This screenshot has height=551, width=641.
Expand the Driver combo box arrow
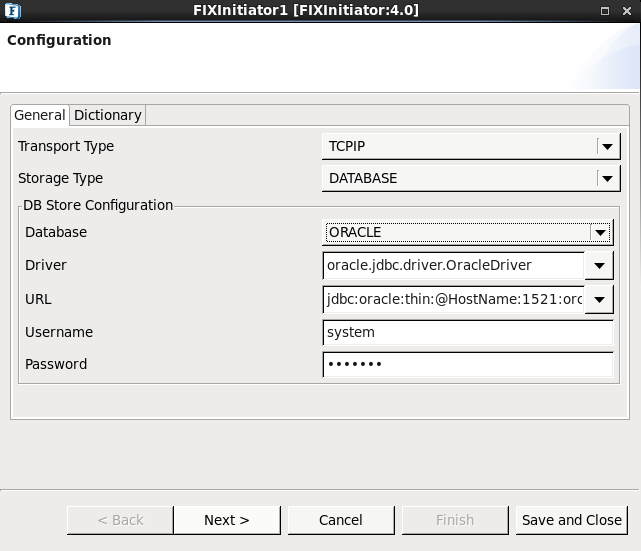point(599,266)
